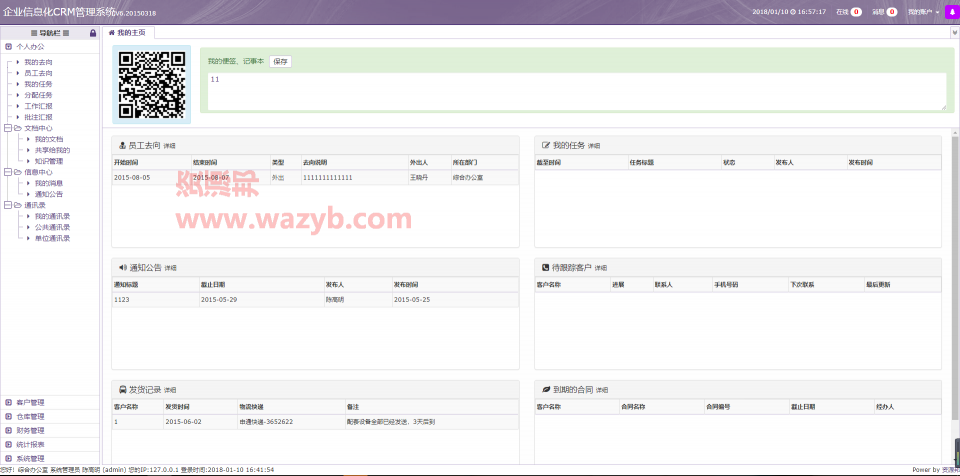Click the lock icon on the navigation bar
Image resolution: width=960 pixels, height=476 pixels.
click(x=92, y=33)
